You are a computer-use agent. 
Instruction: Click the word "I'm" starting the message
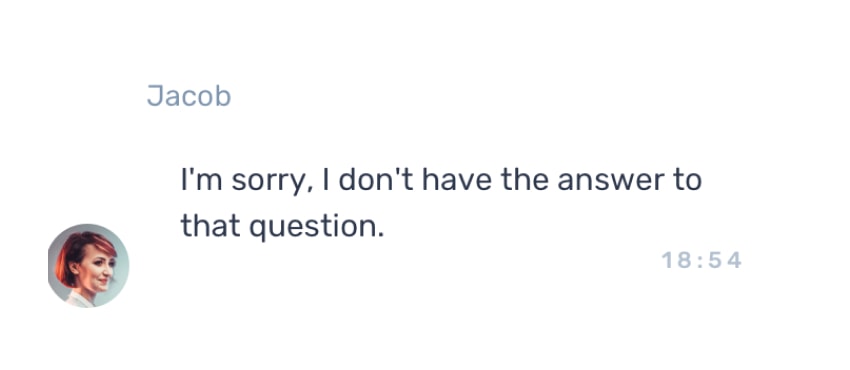201,180
